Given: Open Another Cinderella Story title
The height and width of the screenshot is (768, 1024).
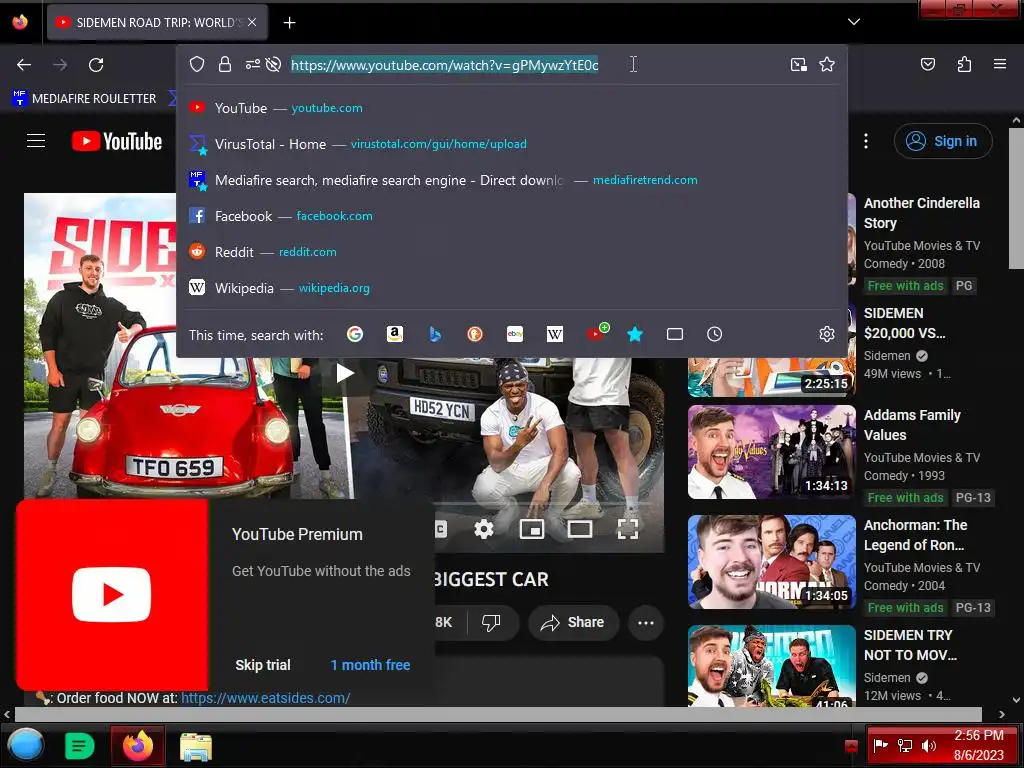Looking at the screenshot, I should pos(921,213).
